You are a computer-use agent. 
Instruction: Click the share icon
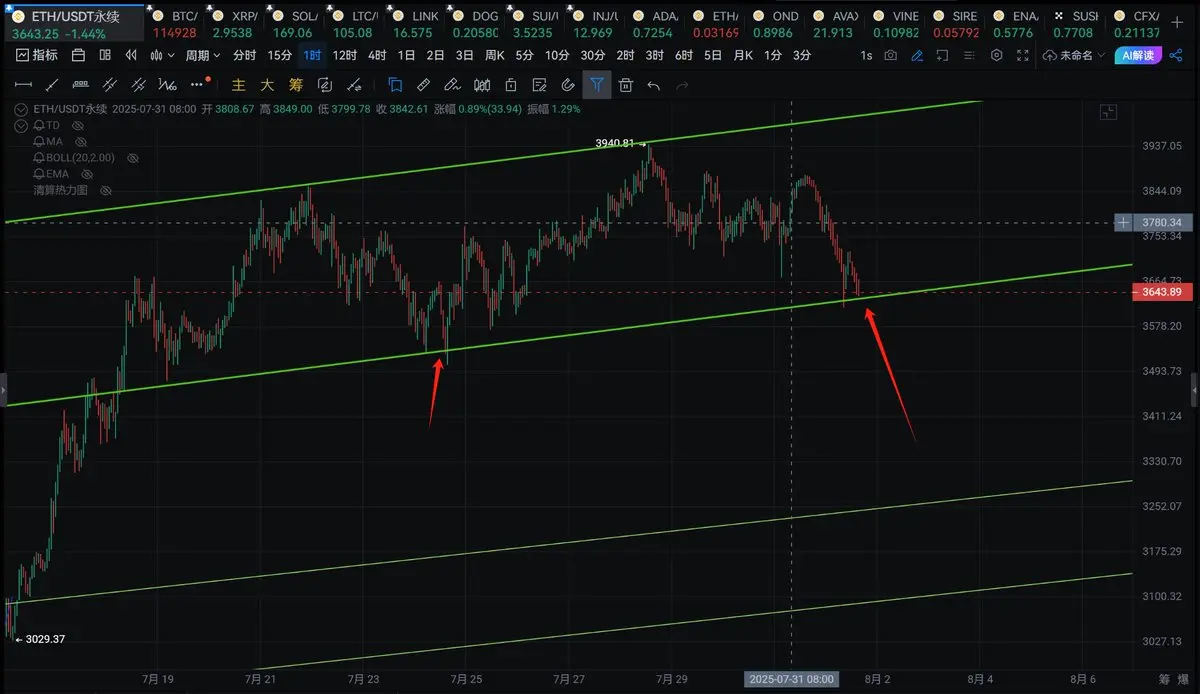(x=1176, y=56)
